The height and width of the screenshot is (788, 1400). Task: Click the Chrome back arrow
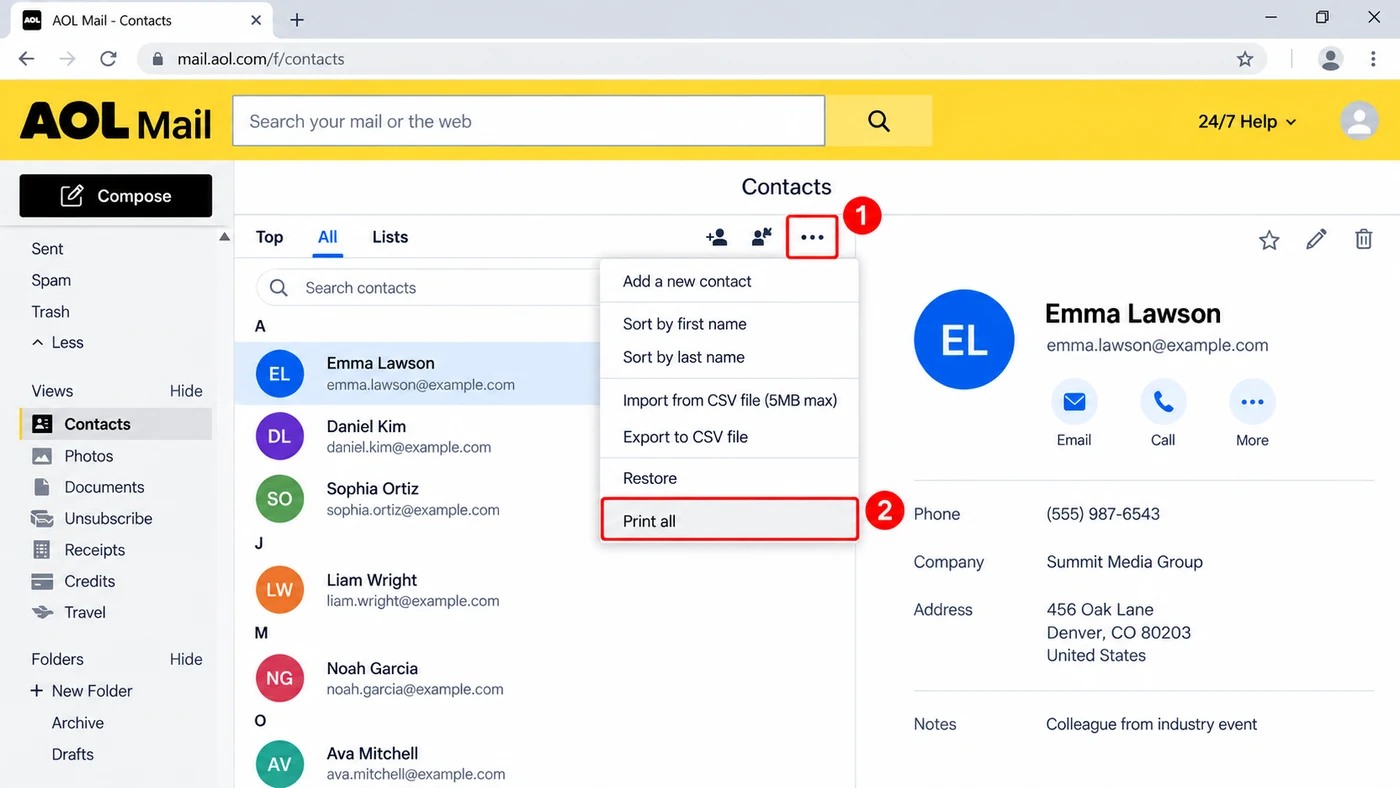[27, 59]
